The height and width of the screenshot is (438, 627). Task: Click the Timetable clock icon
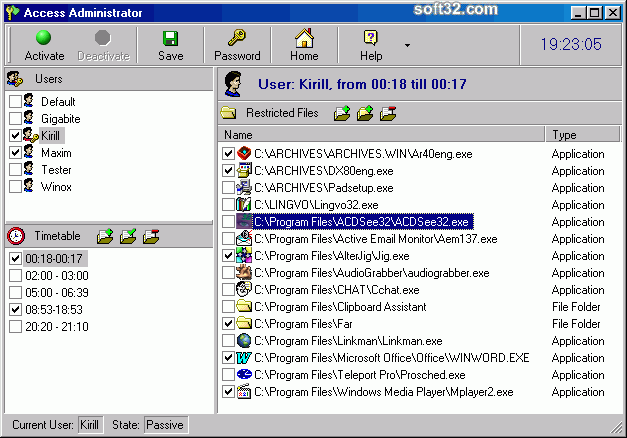coord(16,236)
